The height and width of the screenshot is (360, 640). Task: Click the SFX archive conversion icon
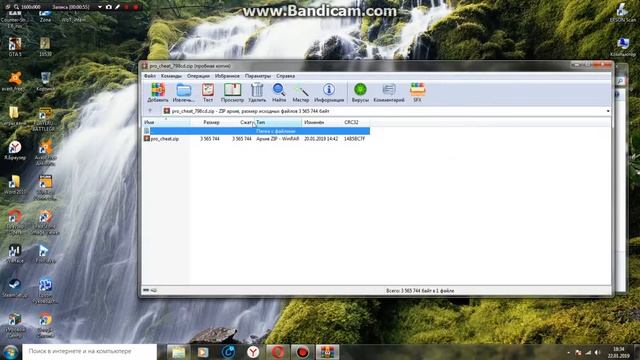pos(418,92)
